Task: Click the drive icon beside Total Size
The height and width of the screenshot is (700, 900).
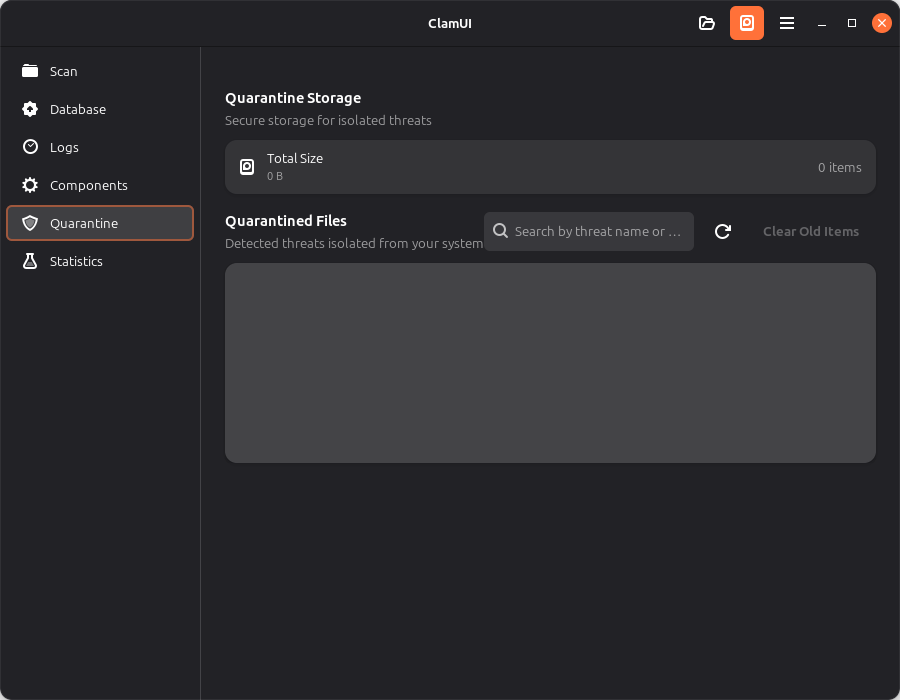Action: pyautogui.click(x=247, y=167)
